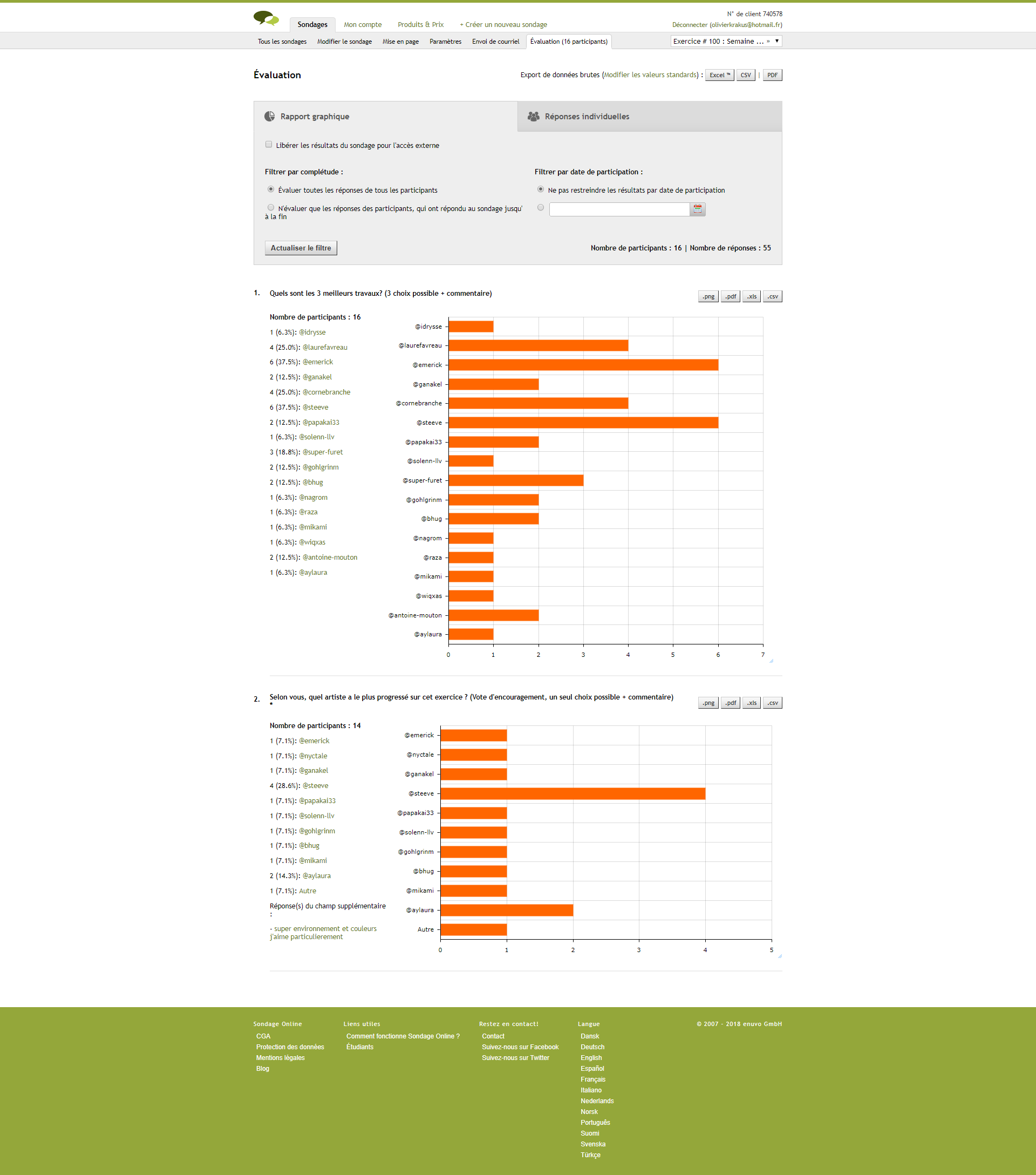Select N'évaluer que les réponses complètes radio

tap(271, 207)
